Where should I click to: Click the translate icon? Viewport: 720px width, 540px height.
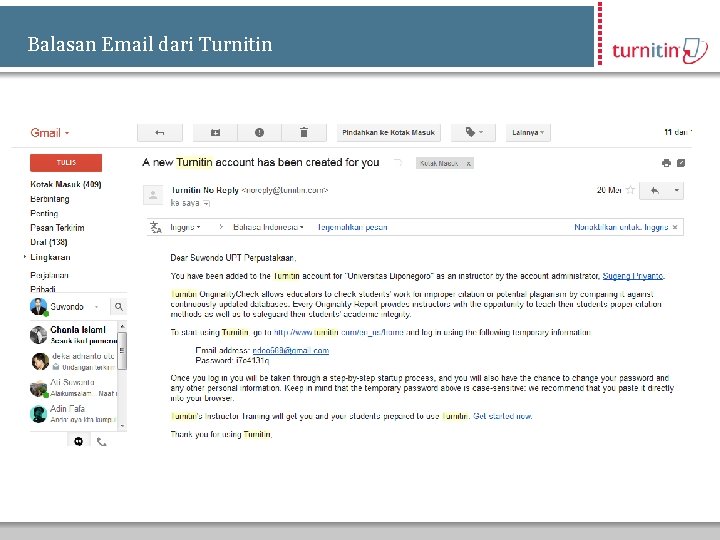coord(156,227)
